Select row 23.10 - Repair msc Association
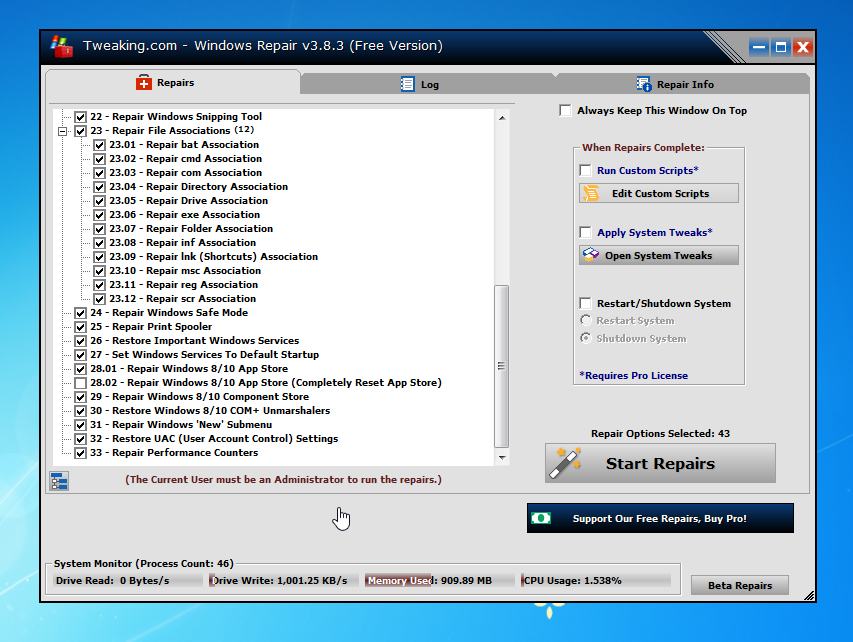The image size is (853, 642). 185,271
